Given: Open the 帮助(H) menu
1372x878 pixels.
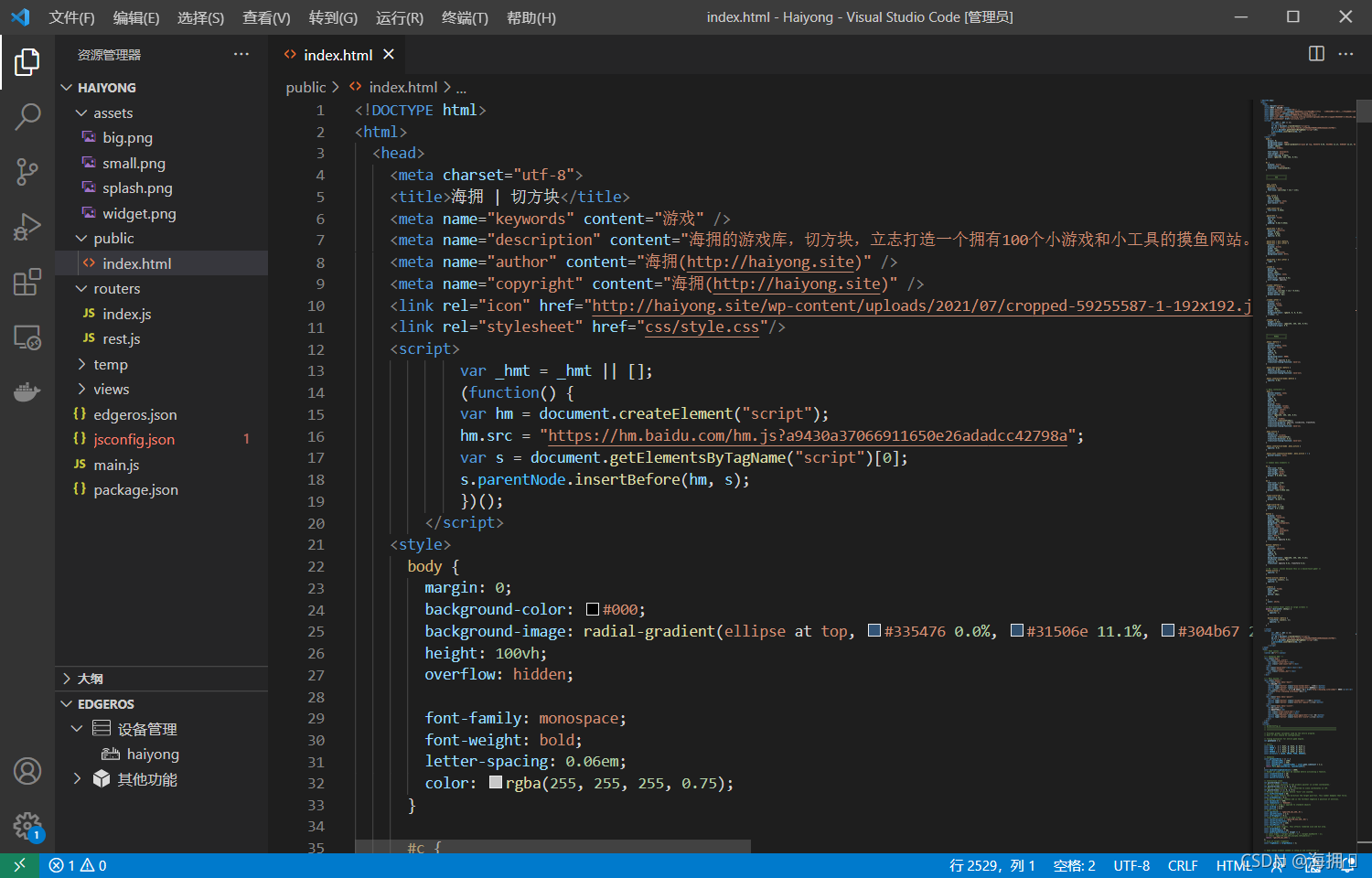Looking at the screenshot, I should (531, 17).
